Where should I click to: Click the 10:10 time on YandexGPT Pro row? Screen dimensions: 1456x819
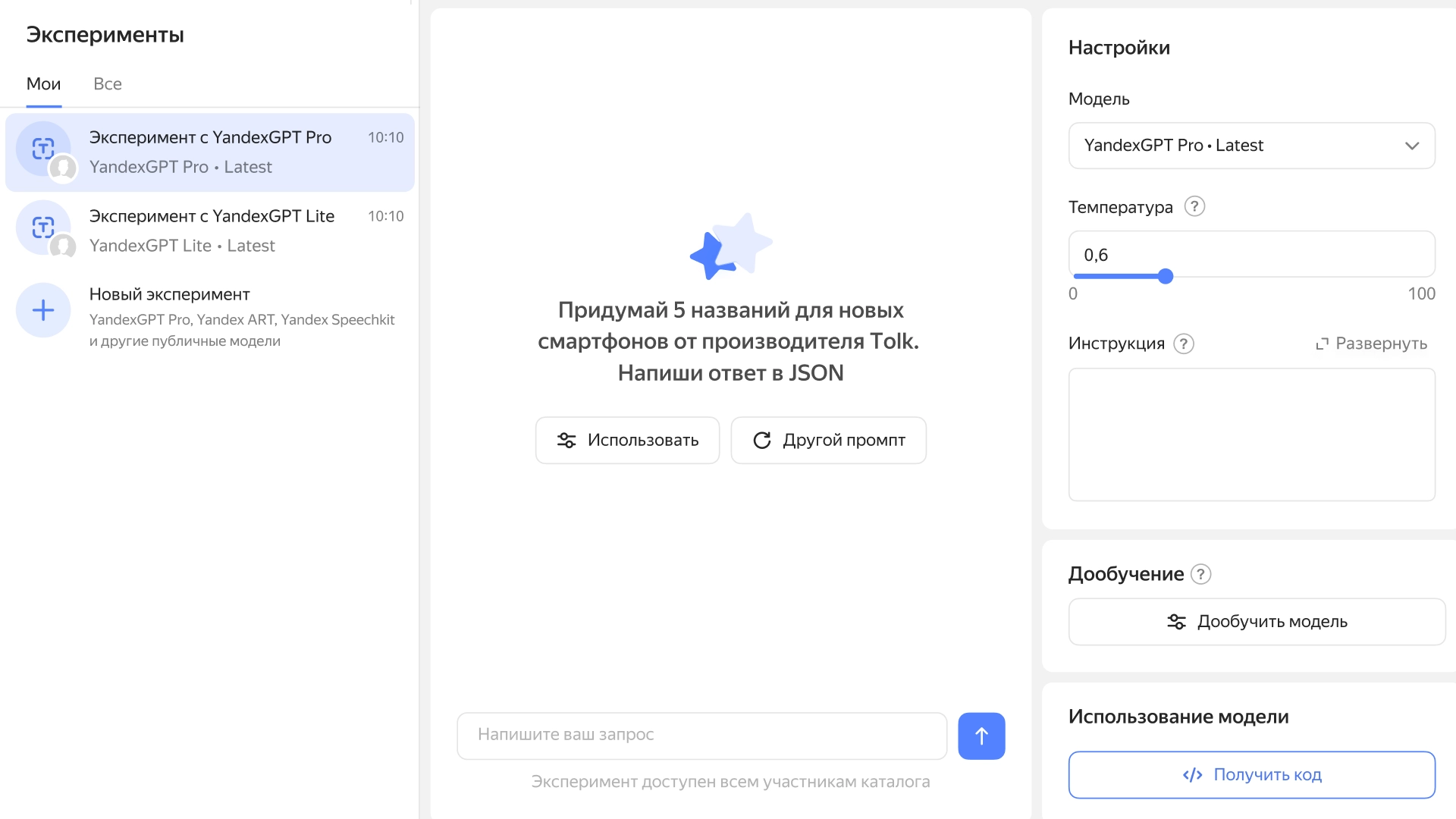click(x=385, y=137)
